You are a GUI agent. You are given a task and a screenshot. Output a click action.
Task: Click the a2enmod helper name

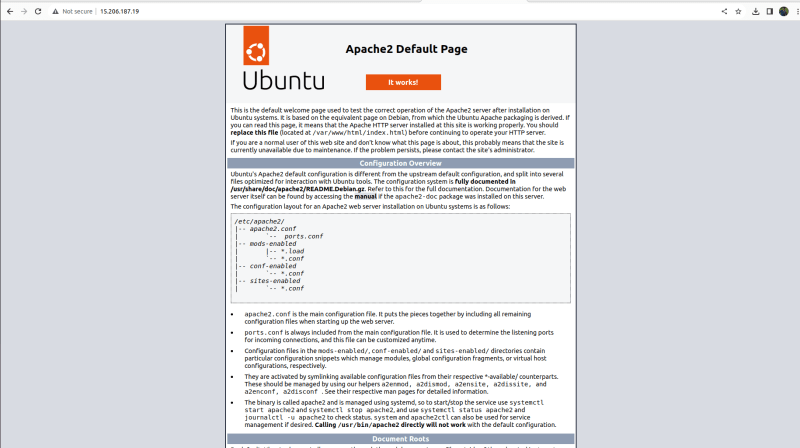point(395,384)
